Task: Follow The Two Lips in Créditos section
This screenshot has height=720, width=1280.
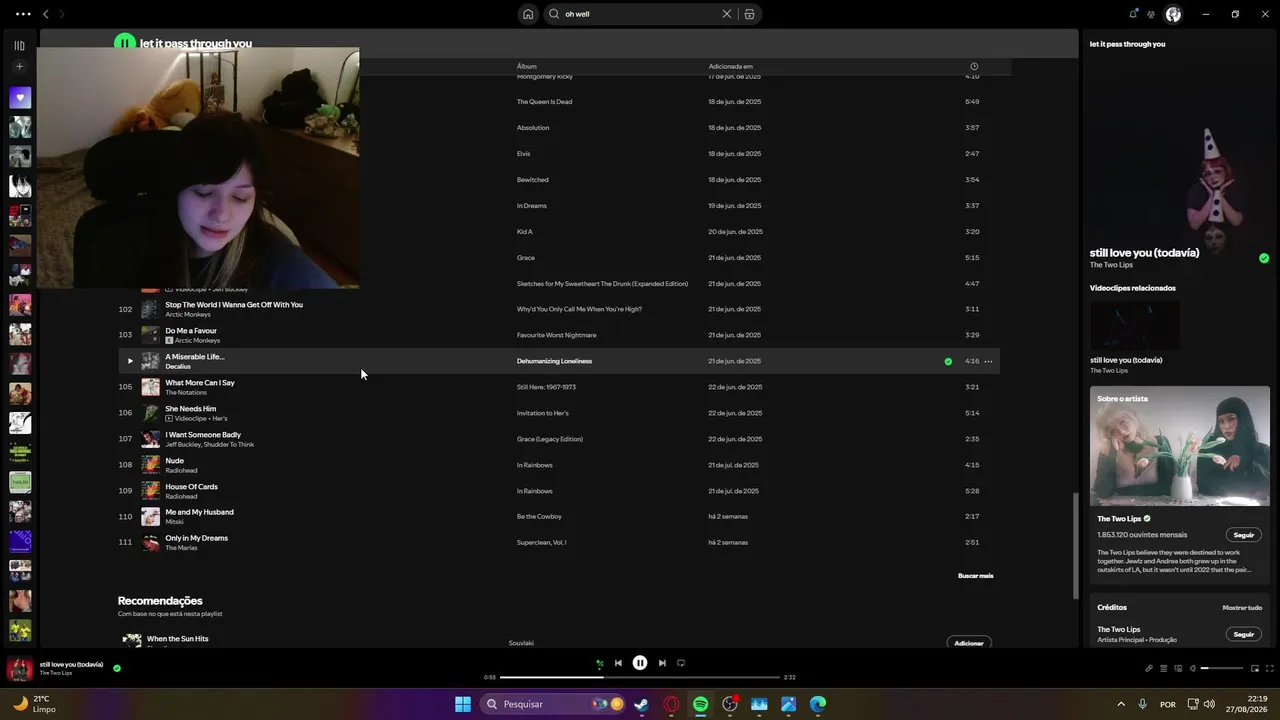Action: pyautogui.click(x=1244, y=634)
